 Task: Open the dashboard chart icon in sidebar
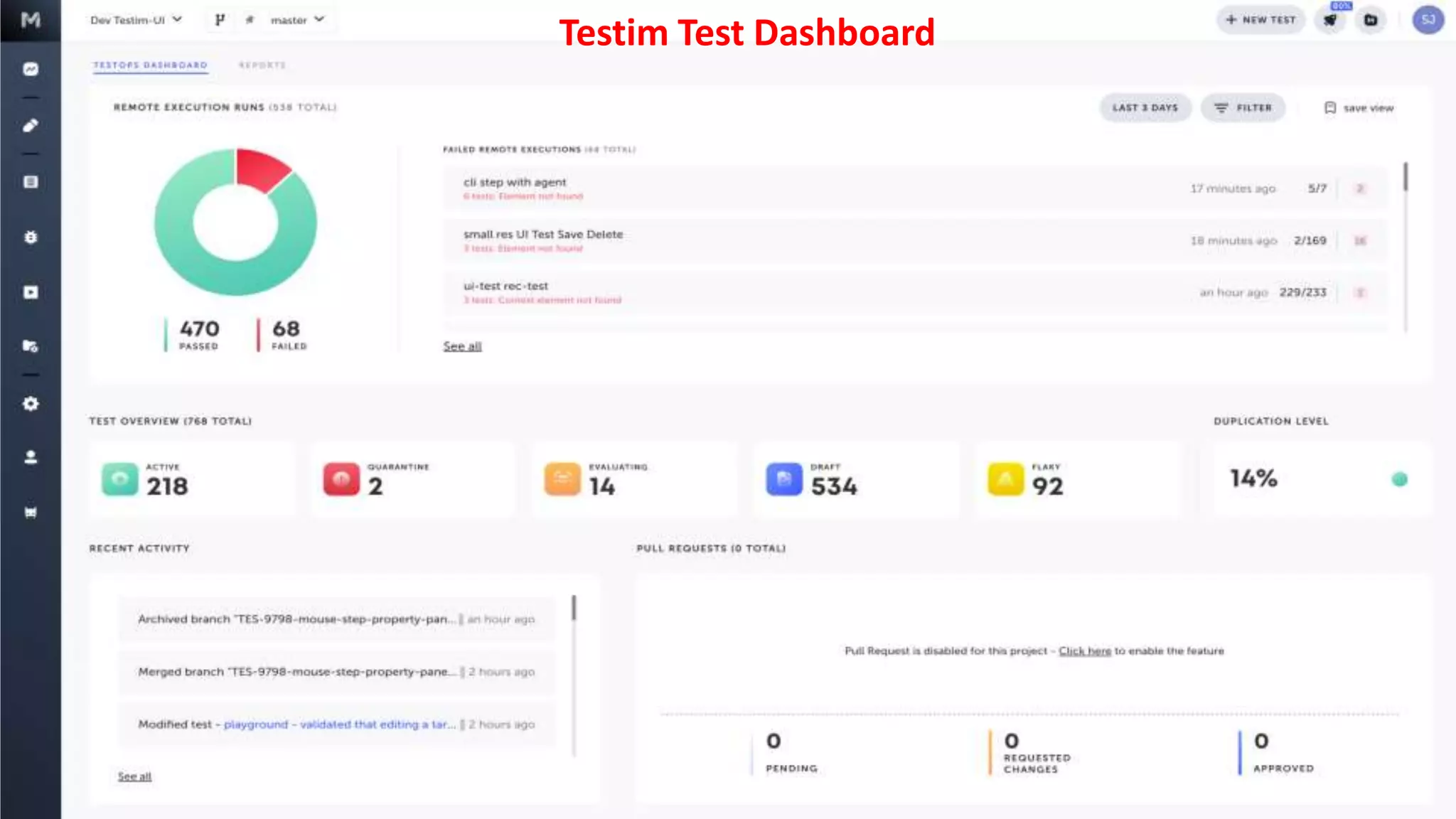click(31, 69)
